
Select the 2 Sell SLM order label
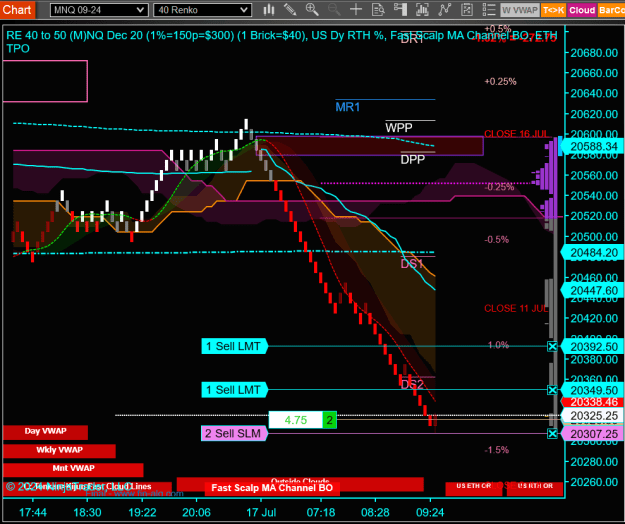[x=235, y=434]
